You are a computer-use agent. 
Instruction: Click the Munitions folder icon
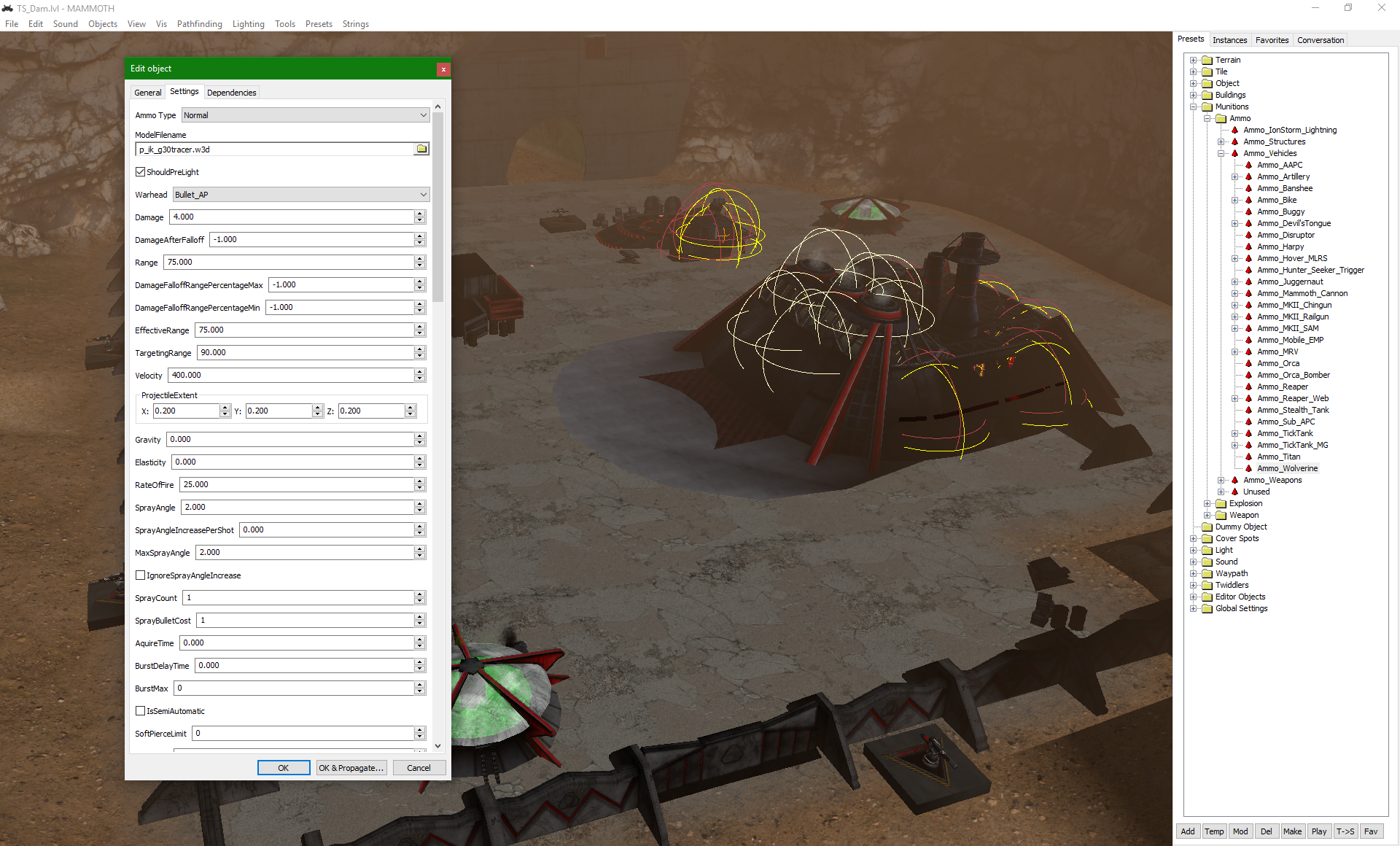1207,106
